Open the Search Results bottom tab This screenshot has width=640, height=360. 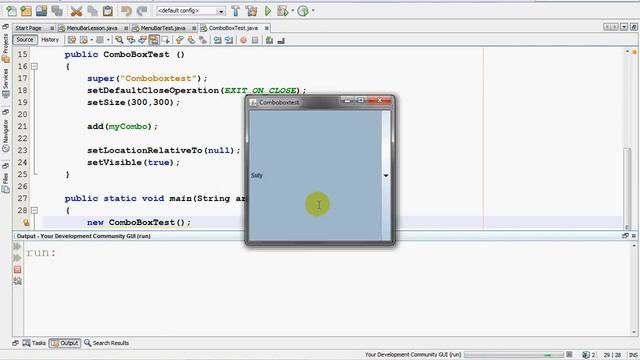pos(107,343)
